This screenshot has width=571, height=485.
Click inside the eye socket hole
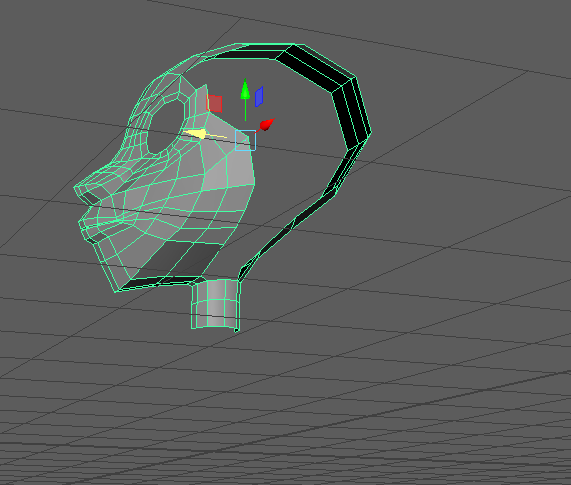coord(165,127)
